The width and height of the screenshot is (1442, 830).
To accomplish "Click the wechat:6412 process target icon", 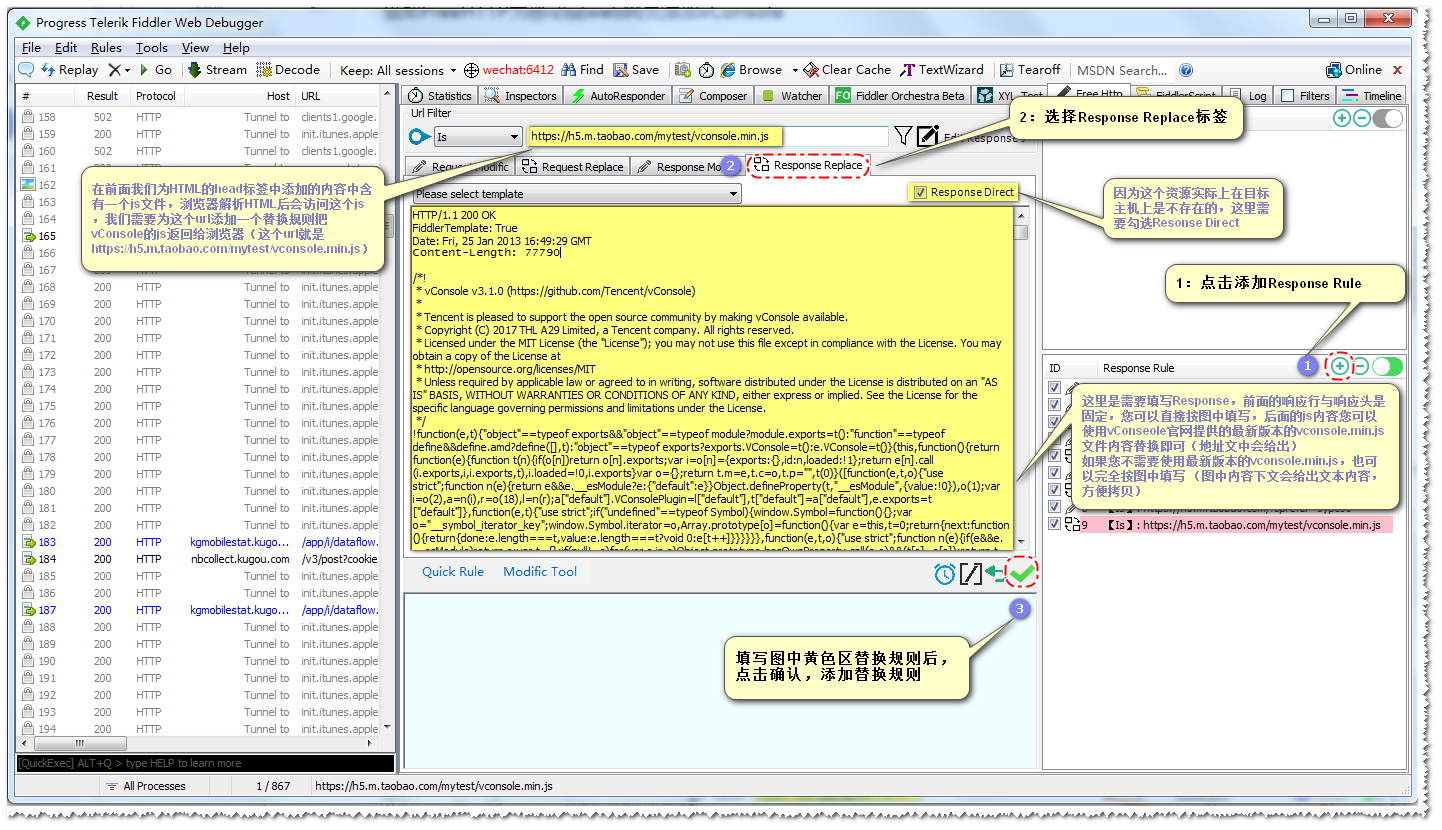I will click(x=473, y=70).
